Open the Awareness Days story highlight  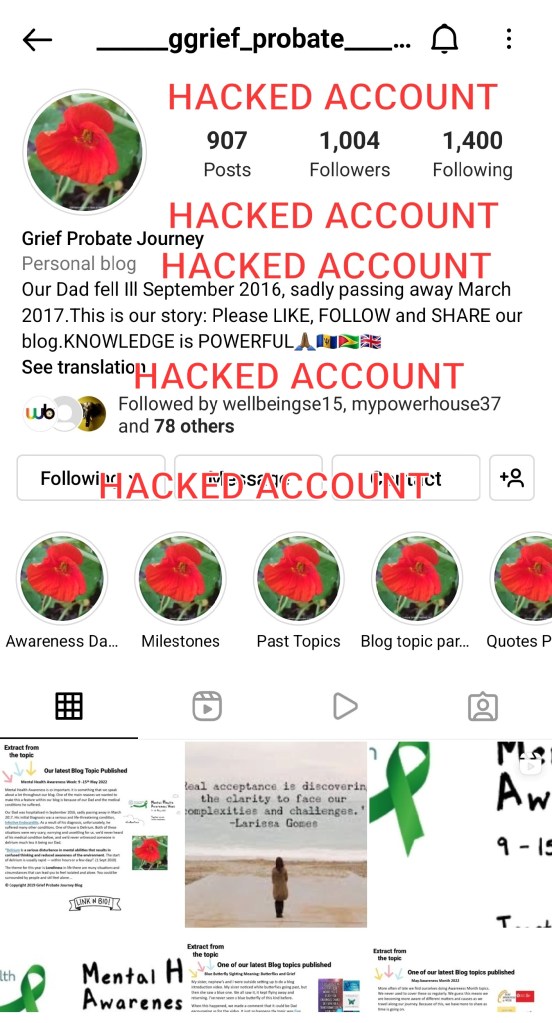pos(62,578)
